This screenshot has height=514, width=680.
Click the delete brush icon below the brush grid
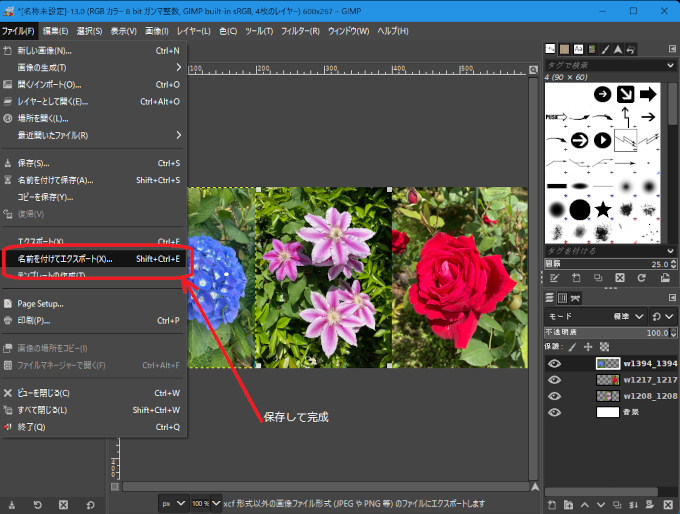619,277
